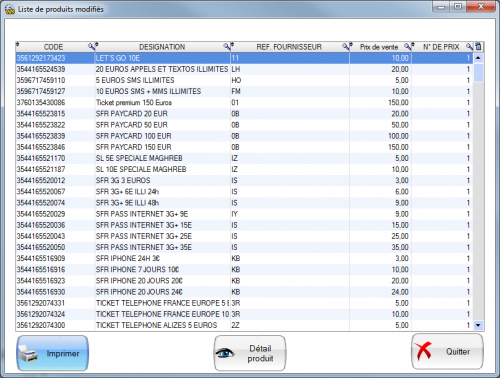Select the Ticket premium 150 Euros row

coord(244,103)
